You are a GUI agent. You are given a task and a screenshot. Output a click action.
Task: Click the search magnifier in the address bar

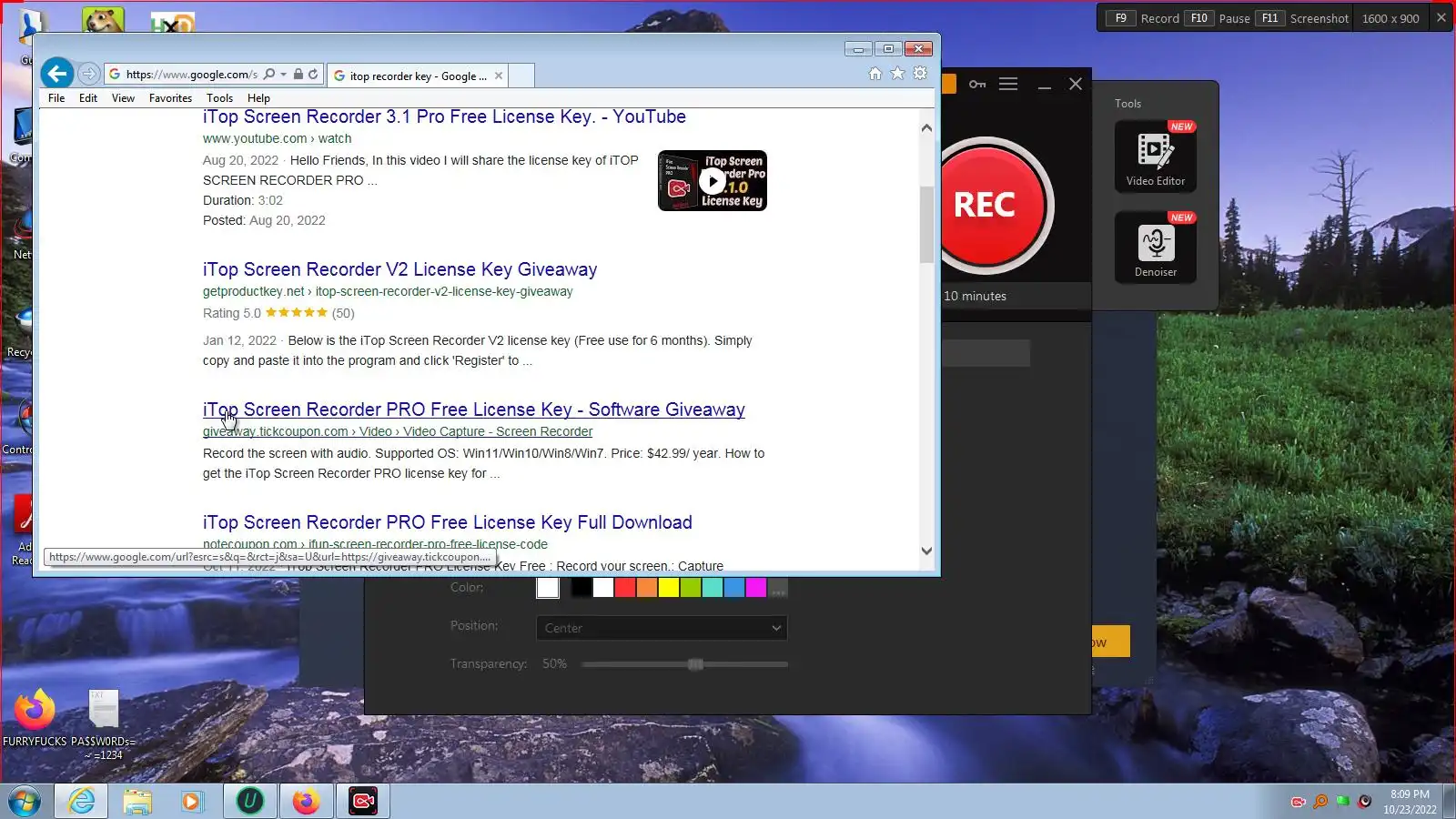tap(268, 75)
